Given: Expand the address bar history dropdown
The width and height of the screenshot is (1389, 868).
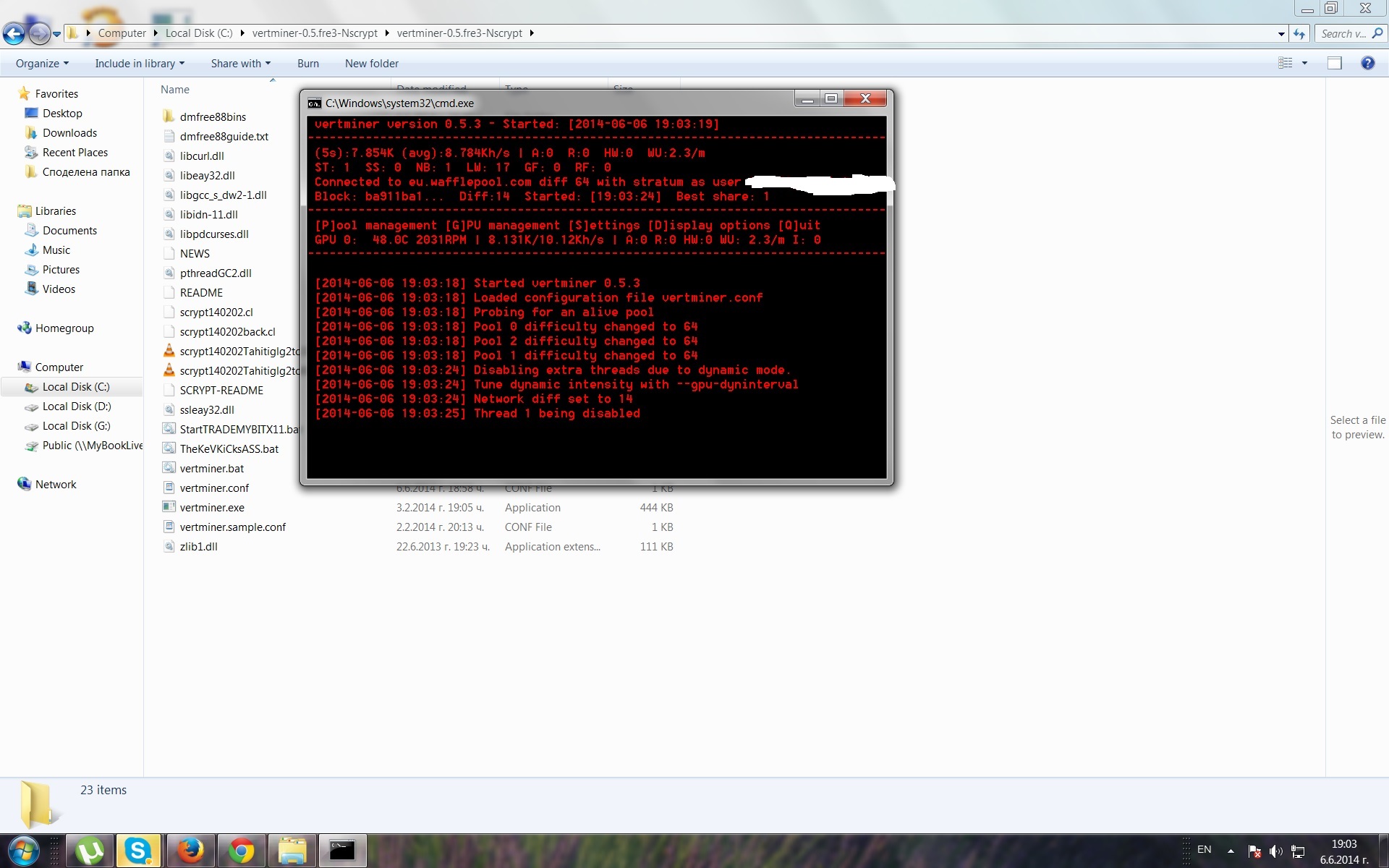Looking at the screenshot, I should point(1281,33).
